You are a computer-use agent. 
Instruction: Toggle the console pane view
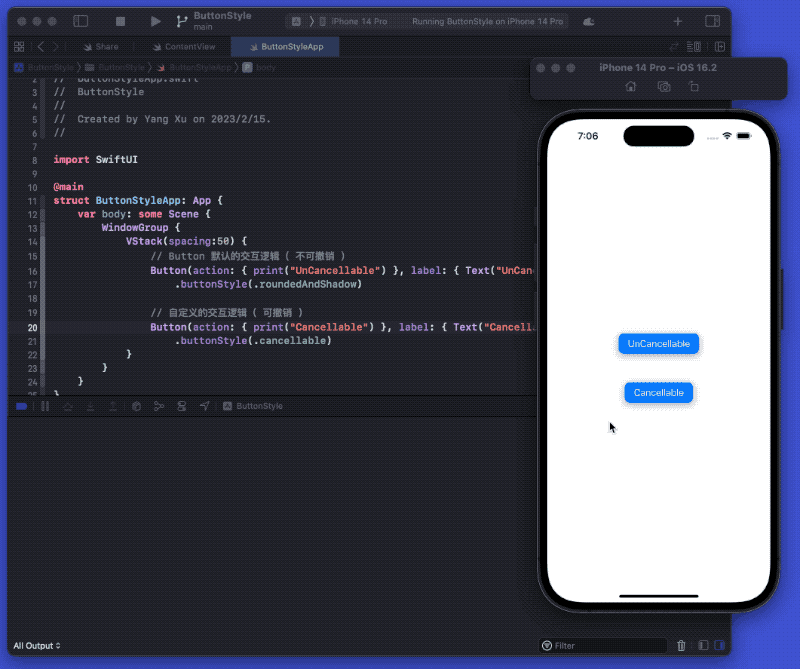719,646
